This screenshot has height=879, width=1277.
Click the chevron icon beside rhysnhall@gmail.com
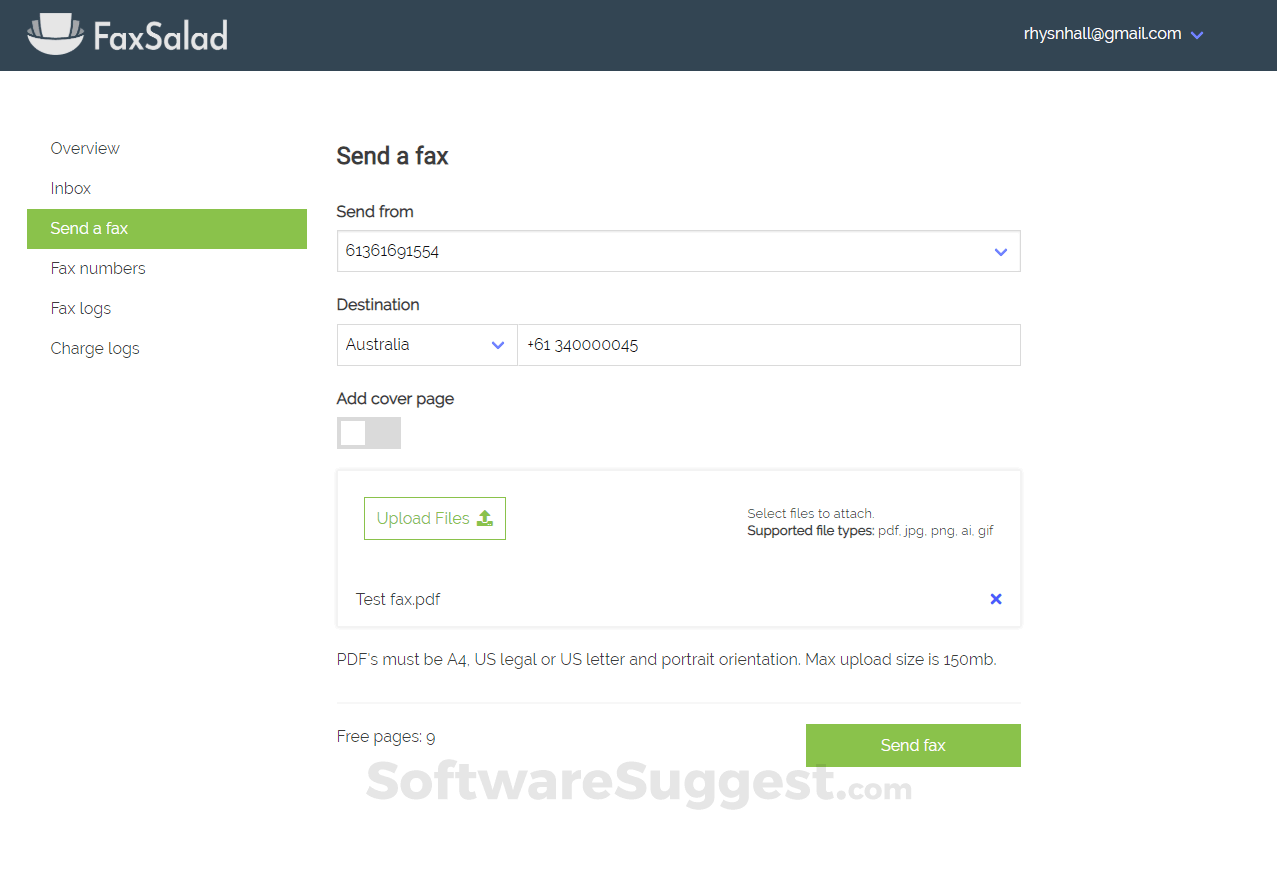pos(1196,33)
